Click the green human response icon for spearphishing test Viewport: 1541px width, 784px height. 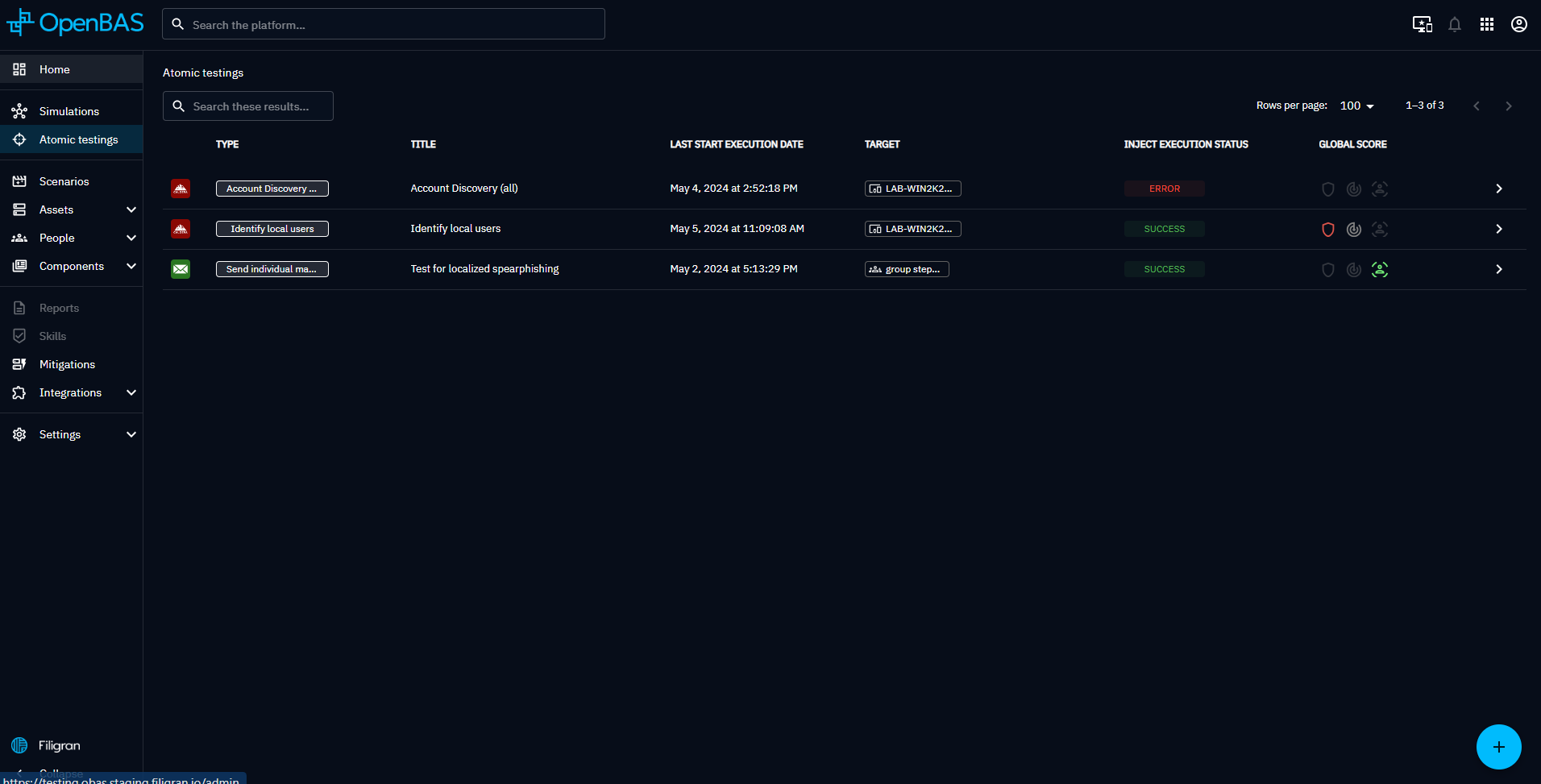click(x=1380, y=270)
